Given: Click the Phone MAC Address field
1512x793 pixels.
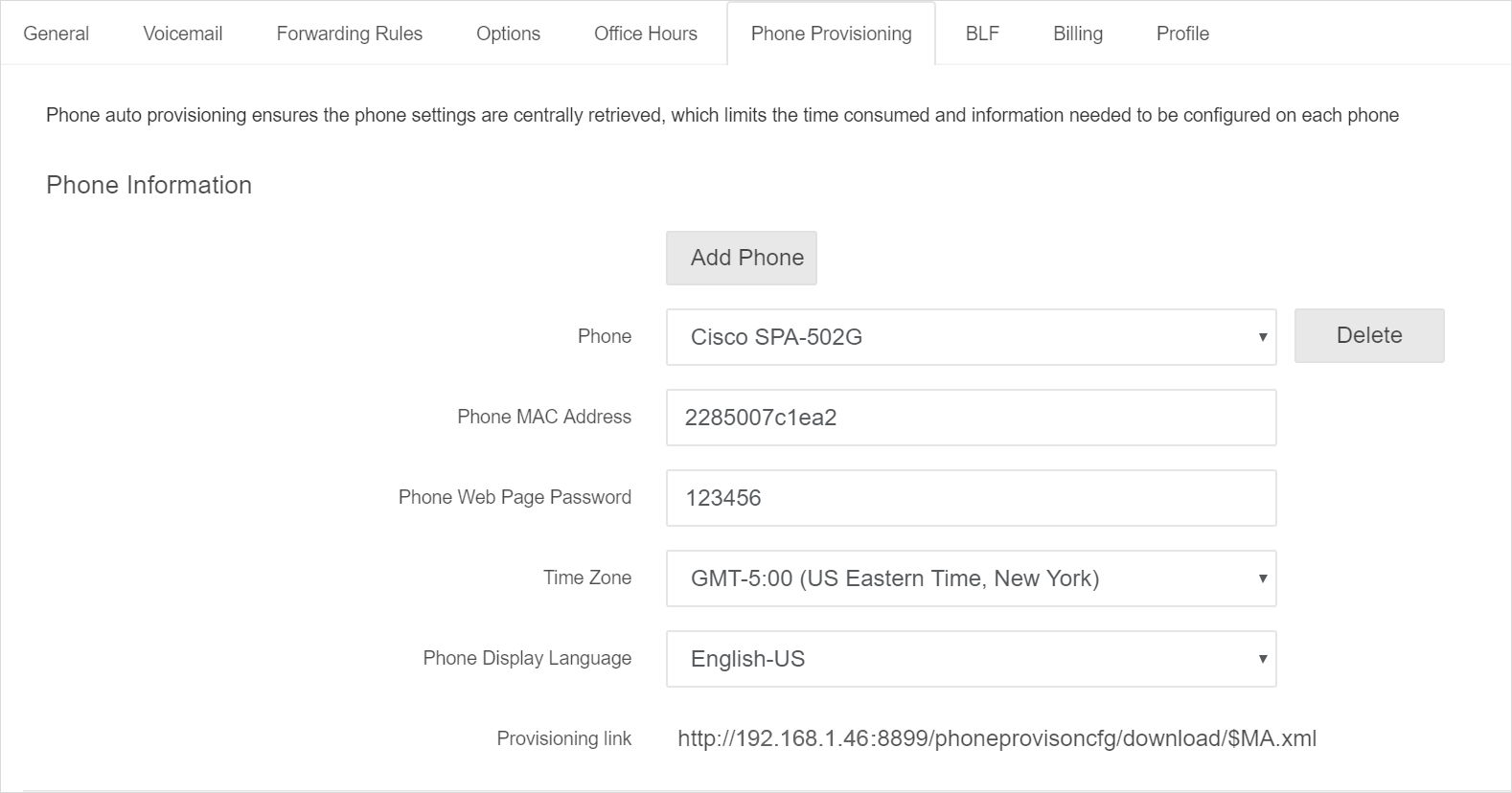Looking at the screenshot, I should tap(971, 418).
